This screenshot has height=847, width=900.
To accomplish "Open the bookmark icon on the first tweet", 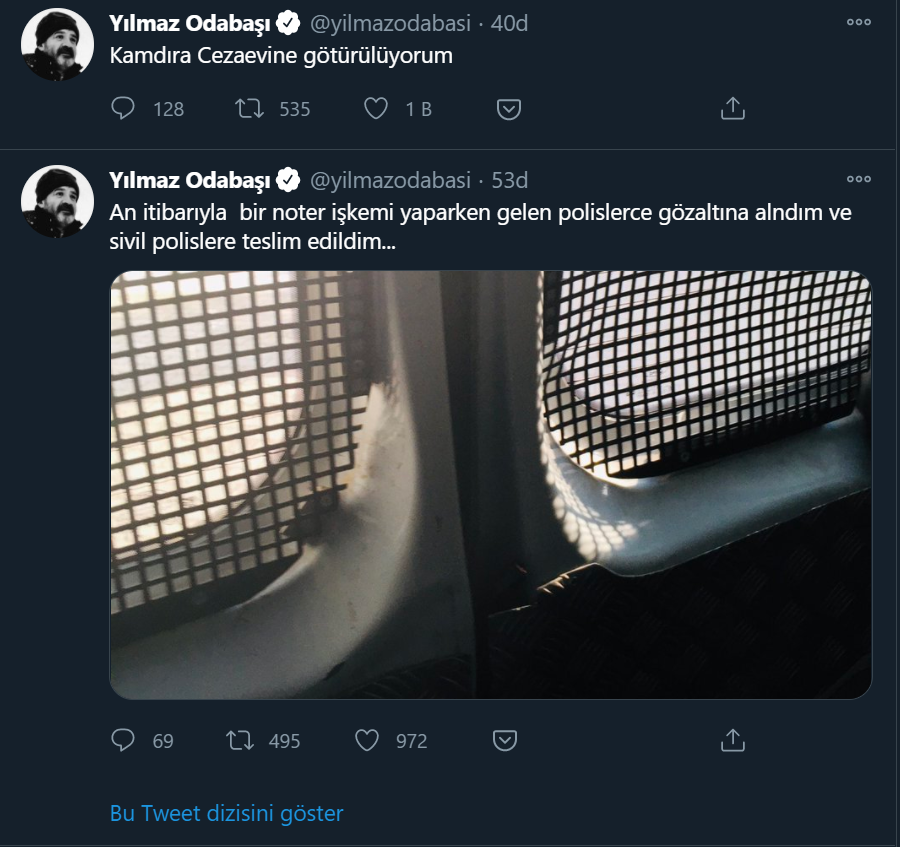I will [511, 110].
